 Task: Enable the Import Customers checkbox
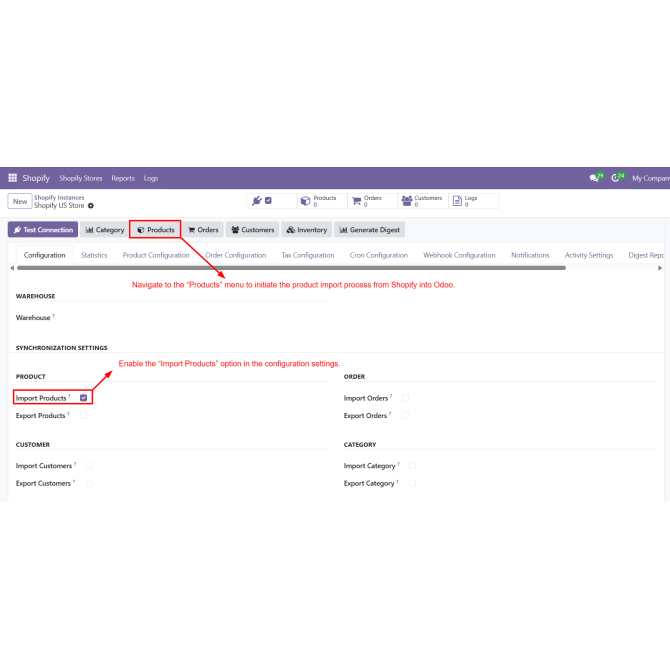click(x=89, y=466)
